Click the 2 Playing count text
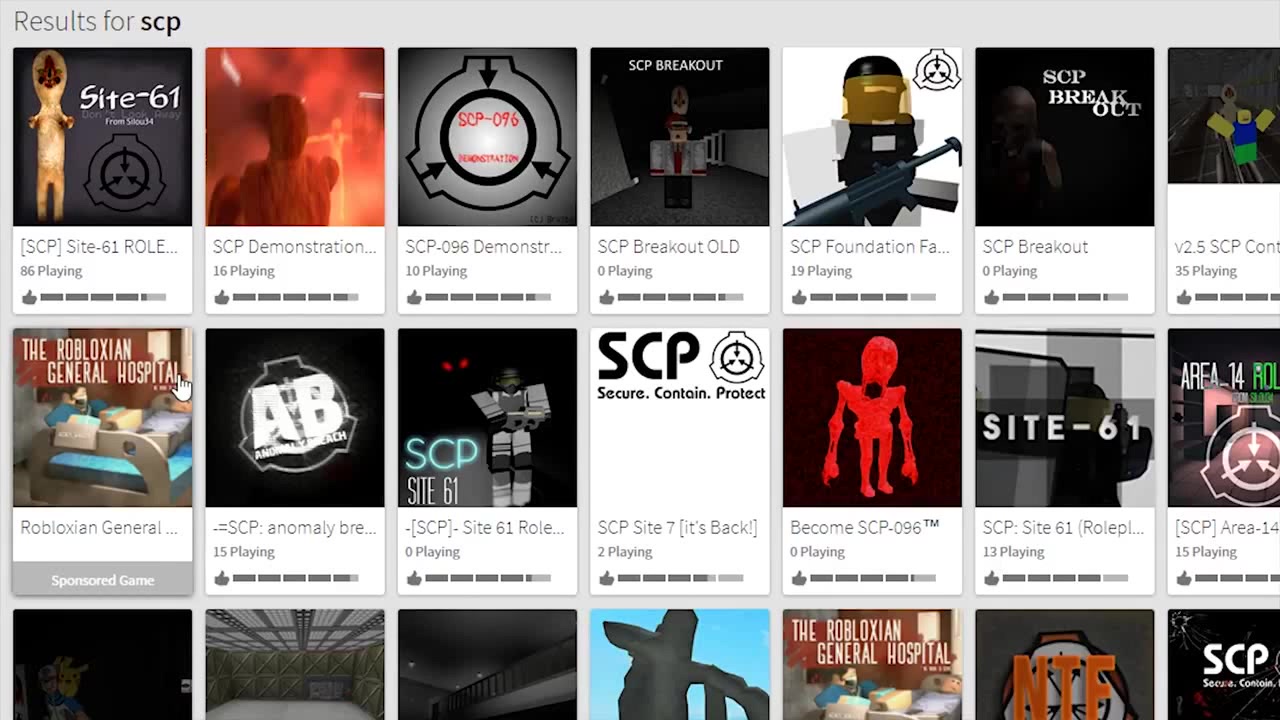 click(625, 552)
